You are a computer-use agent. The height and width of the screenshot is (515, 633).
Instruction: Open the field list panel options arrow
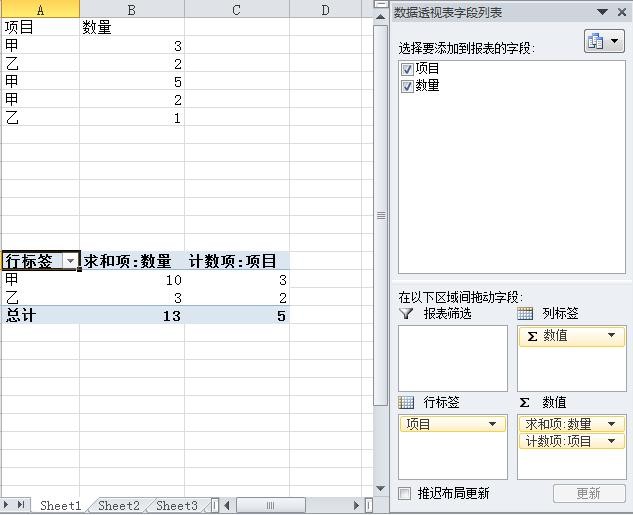click(602, 12)
